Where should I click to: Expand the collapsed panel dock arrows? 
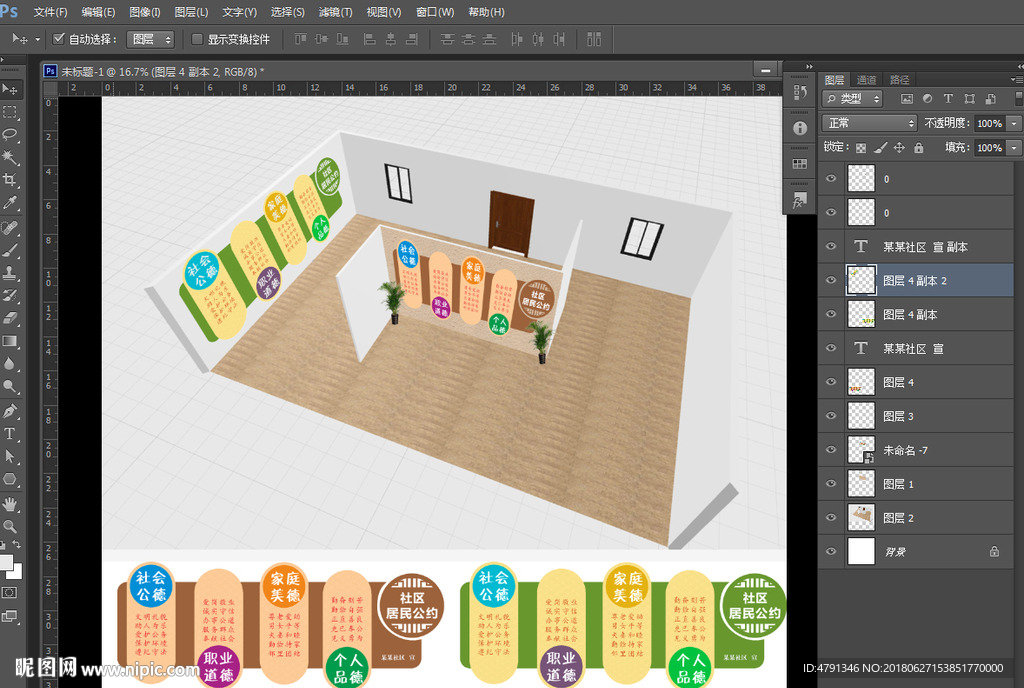coord(809,66)
